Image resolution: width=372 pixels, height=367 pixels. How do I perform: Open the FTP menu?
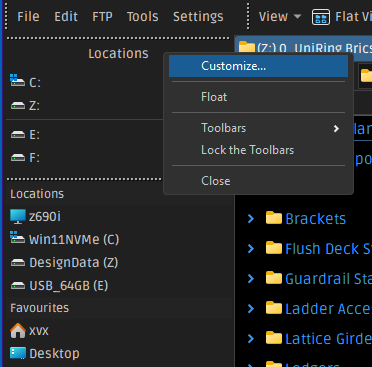coord(102,16)
